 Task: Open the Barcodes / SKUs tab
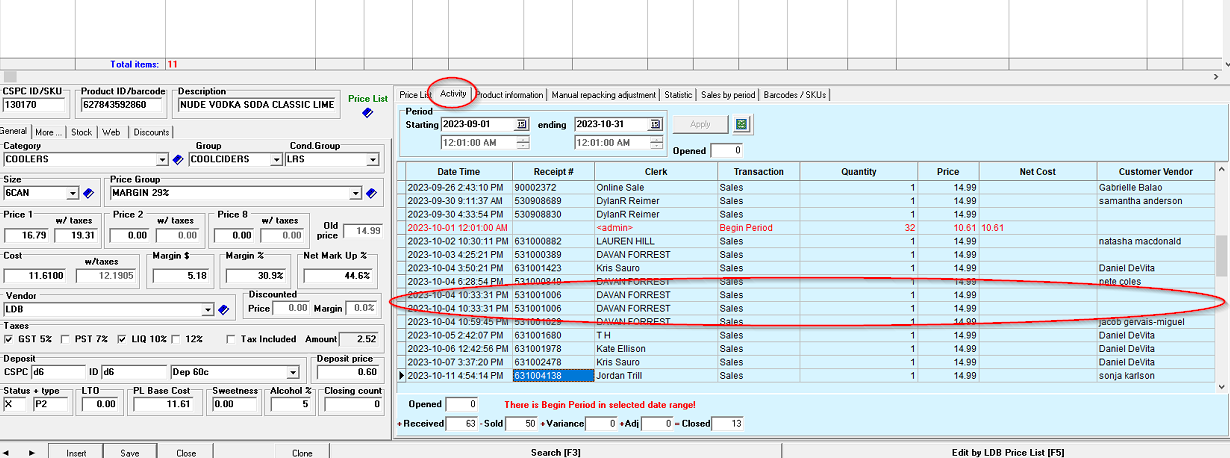pyautogui.click(x=795, y=95)
